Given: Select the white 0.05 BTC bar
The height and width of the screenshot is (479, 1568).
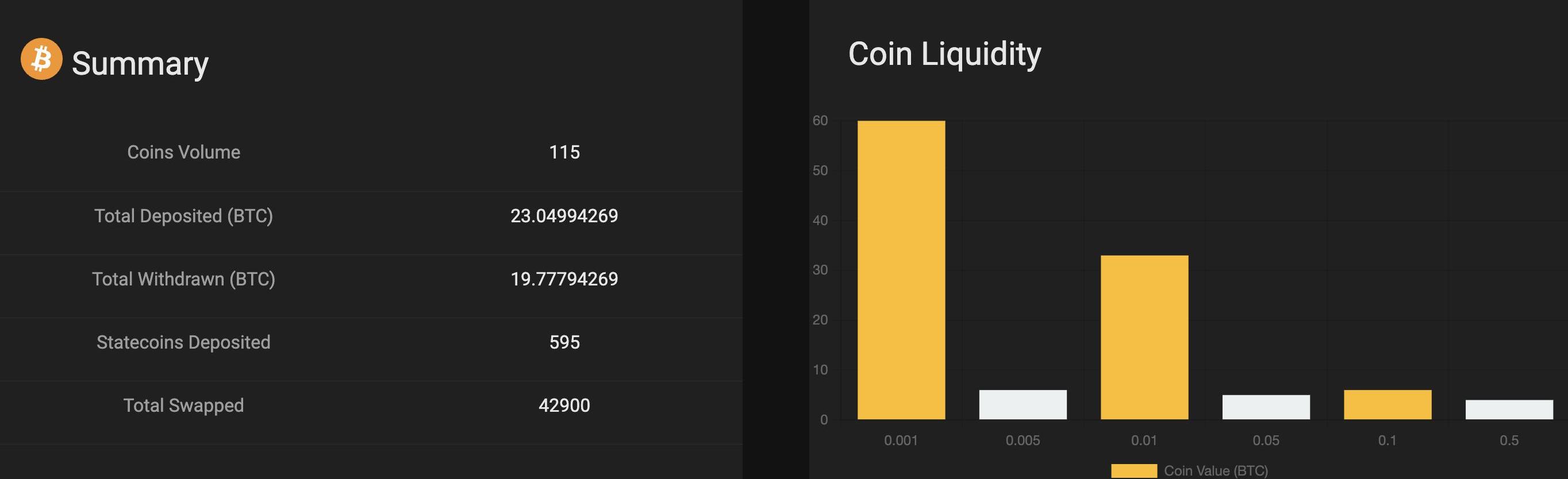Looking at the screenshot, I should (x=1266, y=407).
